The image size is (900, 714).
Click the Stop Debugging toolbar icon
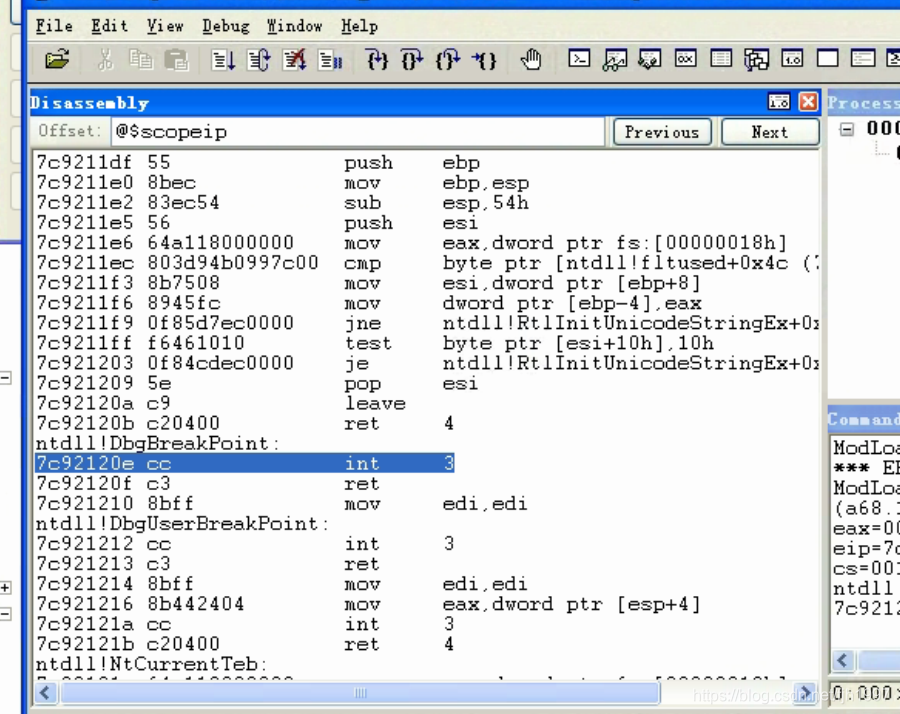click(x=294, y=60)
